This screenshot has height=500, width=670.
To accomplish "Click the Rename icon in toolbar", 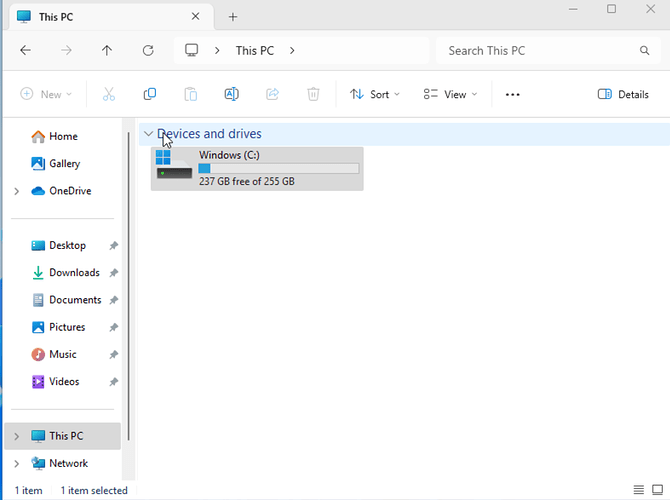I will tap(232, 94).
